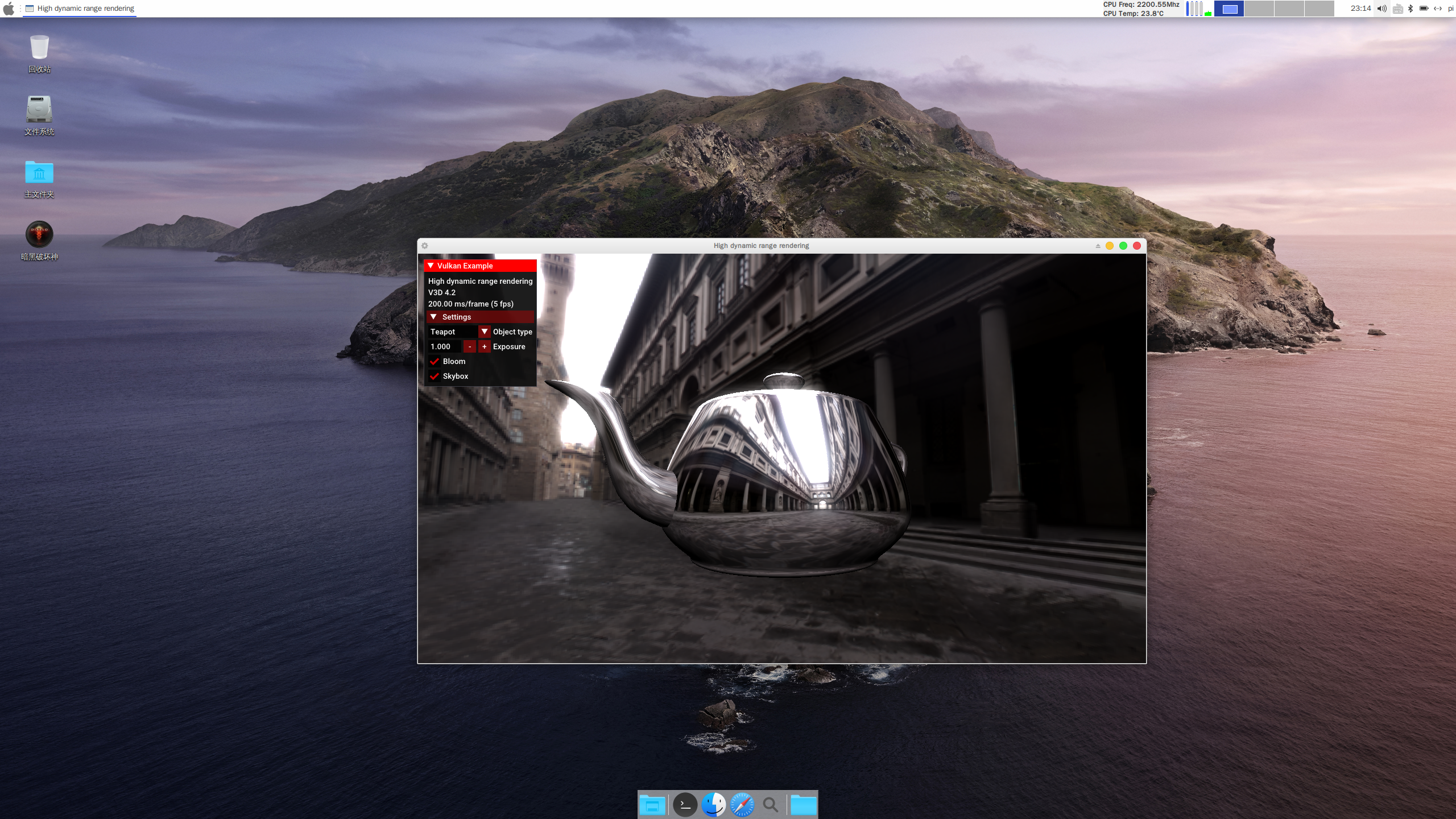
Task: Open the volume speaker icon in panel
Action: (1381, 9)
